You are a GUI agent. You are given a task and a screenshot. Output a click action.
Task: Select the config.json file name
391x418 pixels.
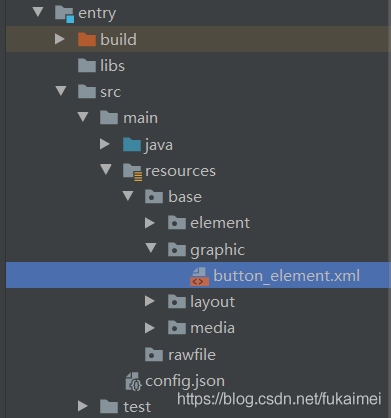pyautogui.click(x=185, y=382)
